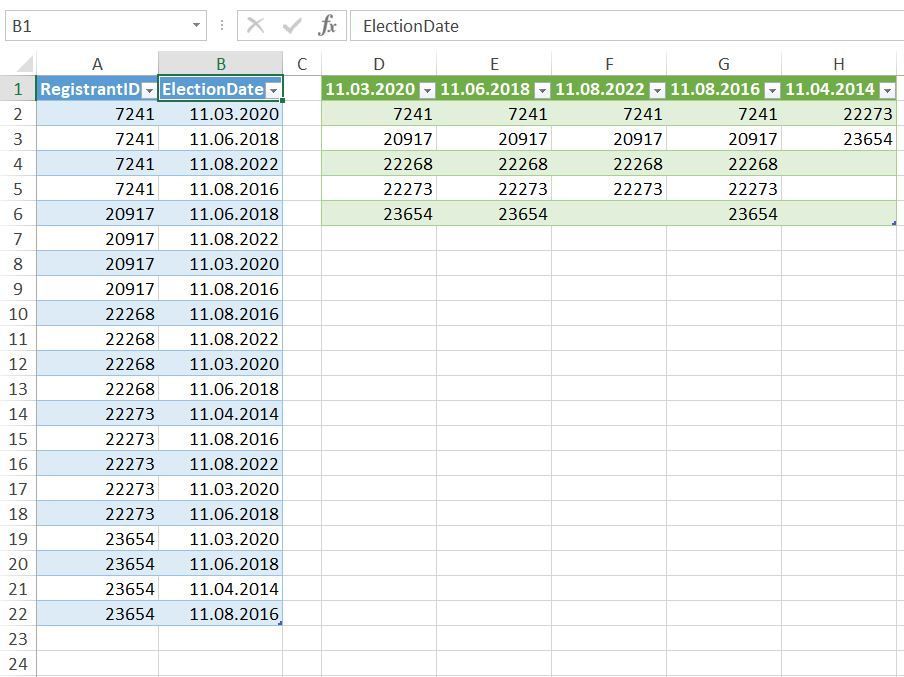Click cell G4 containing 22268
The height and width of the screenshot is (677, 904).
(x=724, y=164)
